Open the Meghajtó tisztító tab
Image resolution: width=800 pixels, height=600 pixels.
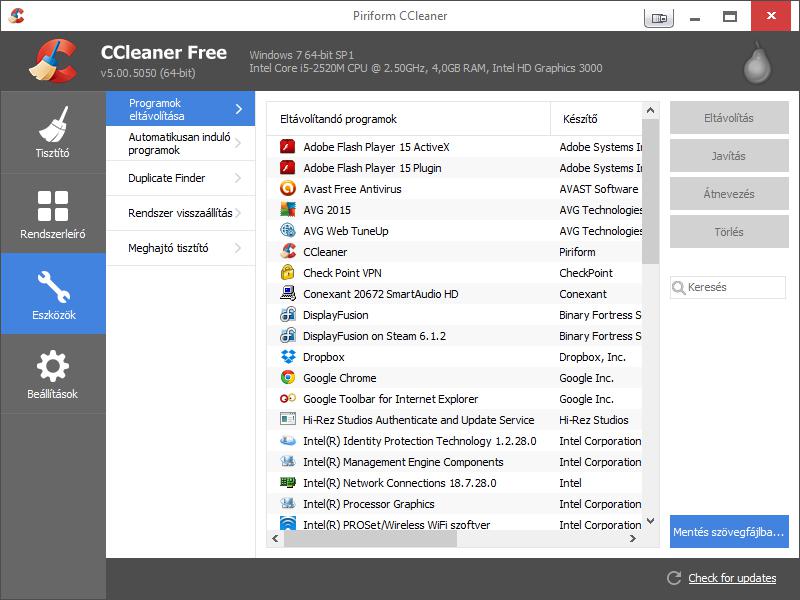(x=181, y=248)
